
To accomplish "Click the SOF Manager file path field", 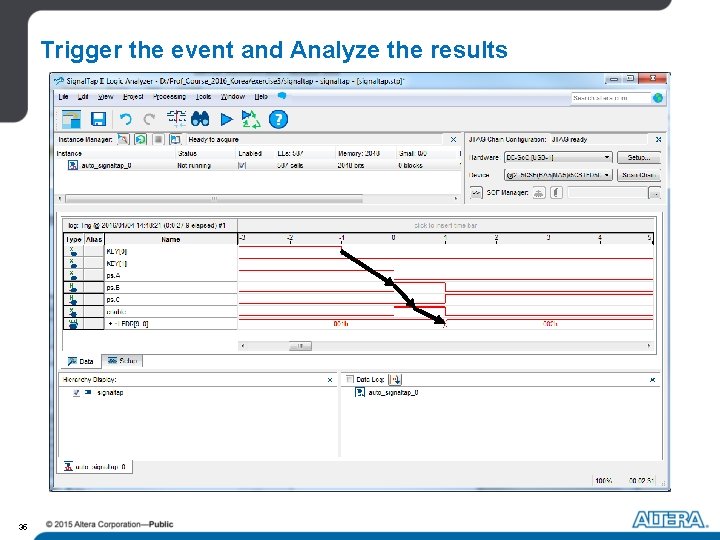I will click(608, 193).
